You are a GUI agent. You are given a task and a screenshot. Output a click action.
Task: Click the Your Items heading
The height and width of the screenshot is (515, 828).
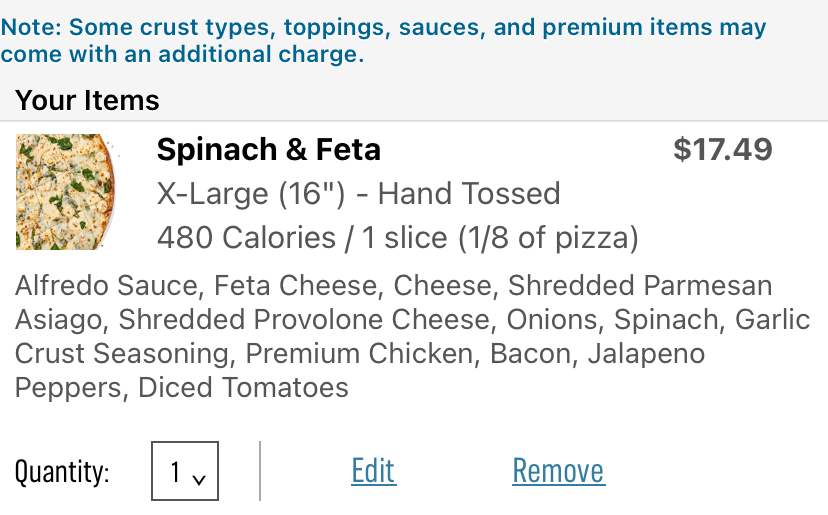[x=87, y=100]
